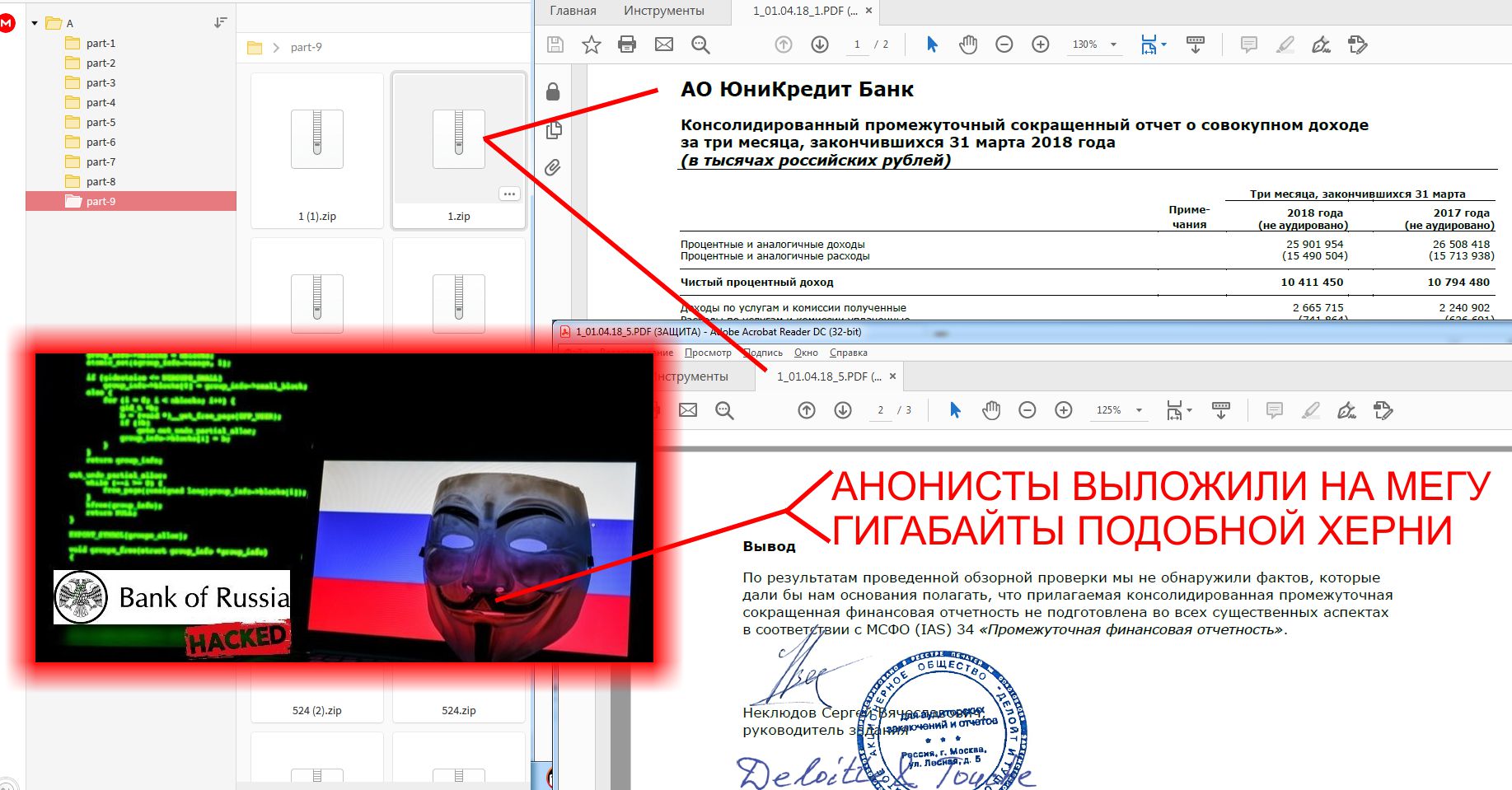Zoom out with minus in 1_01.04.18_1.PDF window
Viewport: 1512px width, 790px height.
[1004, 44]
